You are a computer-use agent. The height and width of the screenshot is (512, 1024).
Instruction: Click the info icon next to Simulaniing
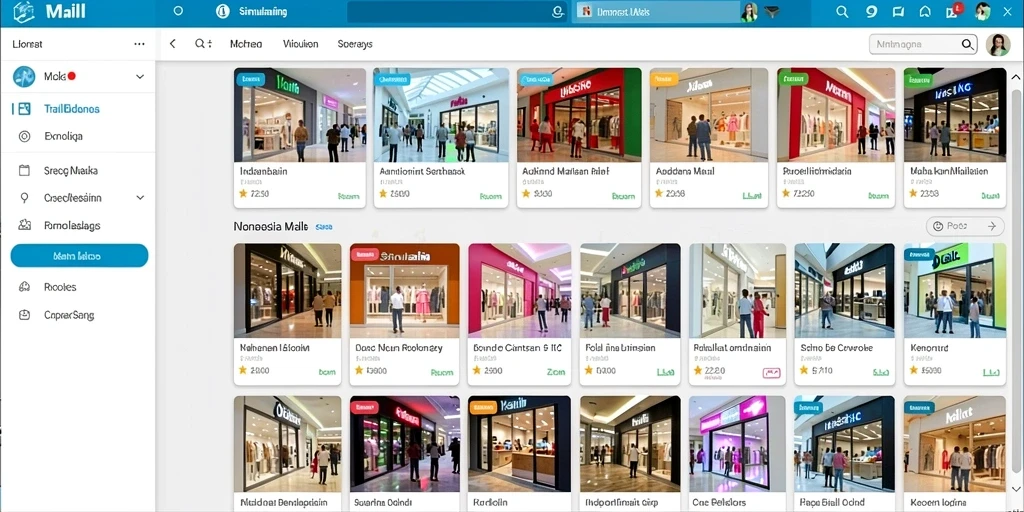tap(223, 12)
